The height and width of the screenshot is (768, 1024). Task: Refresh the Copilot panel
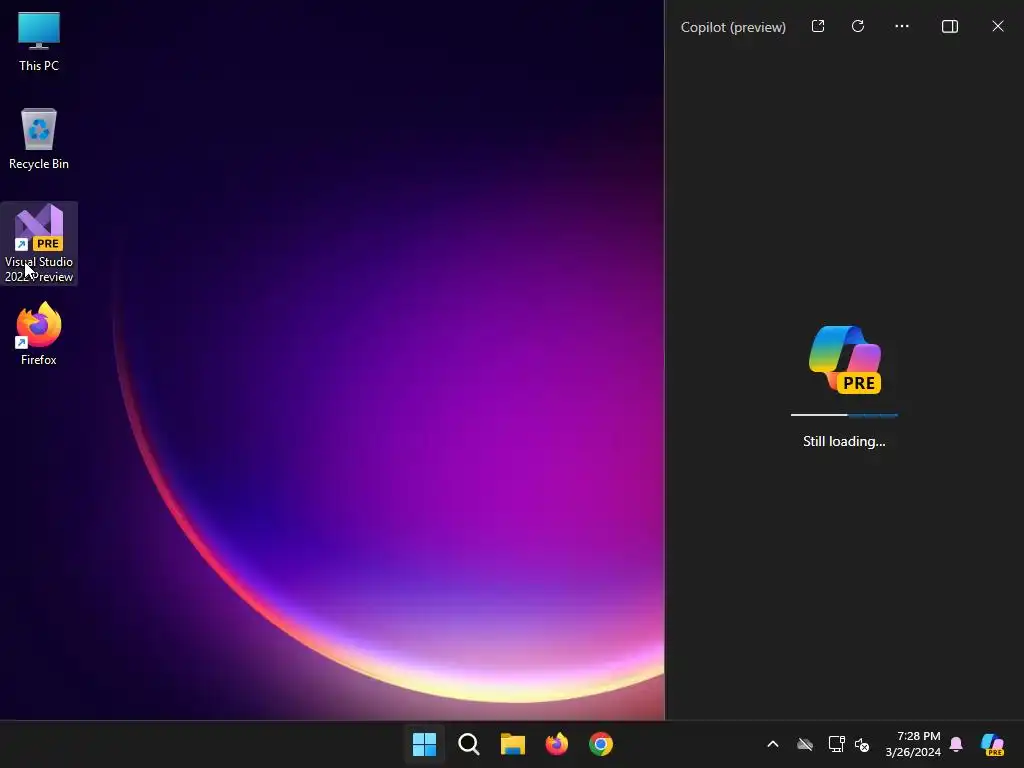(858, 26)
